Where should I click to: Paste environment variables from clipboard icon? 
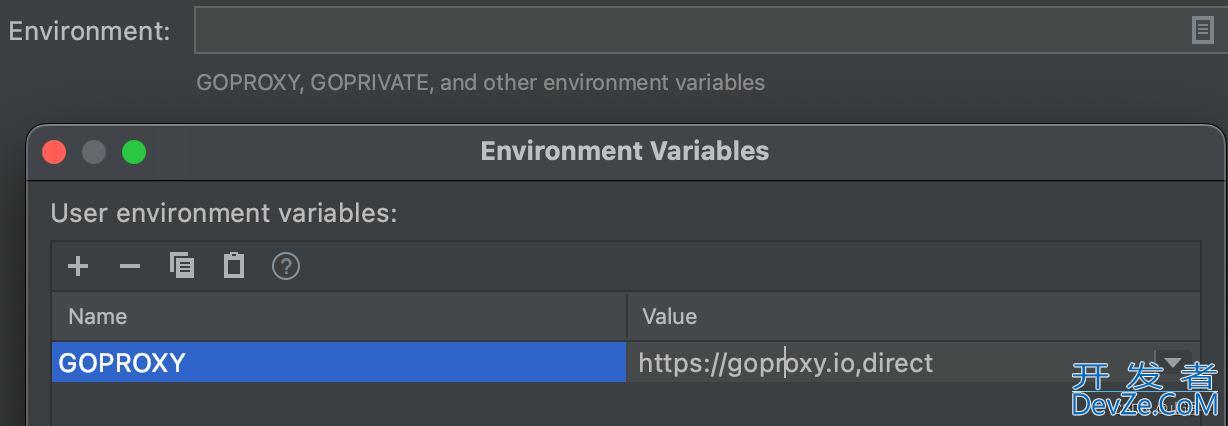(x=234, y=265)
